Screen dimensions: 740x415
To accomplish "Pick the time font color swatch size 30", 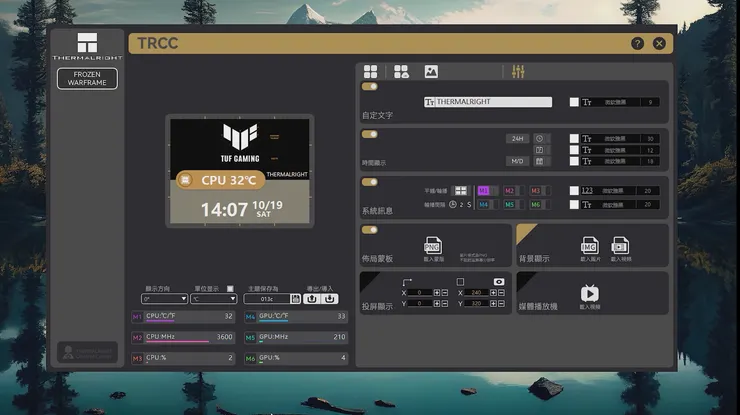I will tap(574, 138).
